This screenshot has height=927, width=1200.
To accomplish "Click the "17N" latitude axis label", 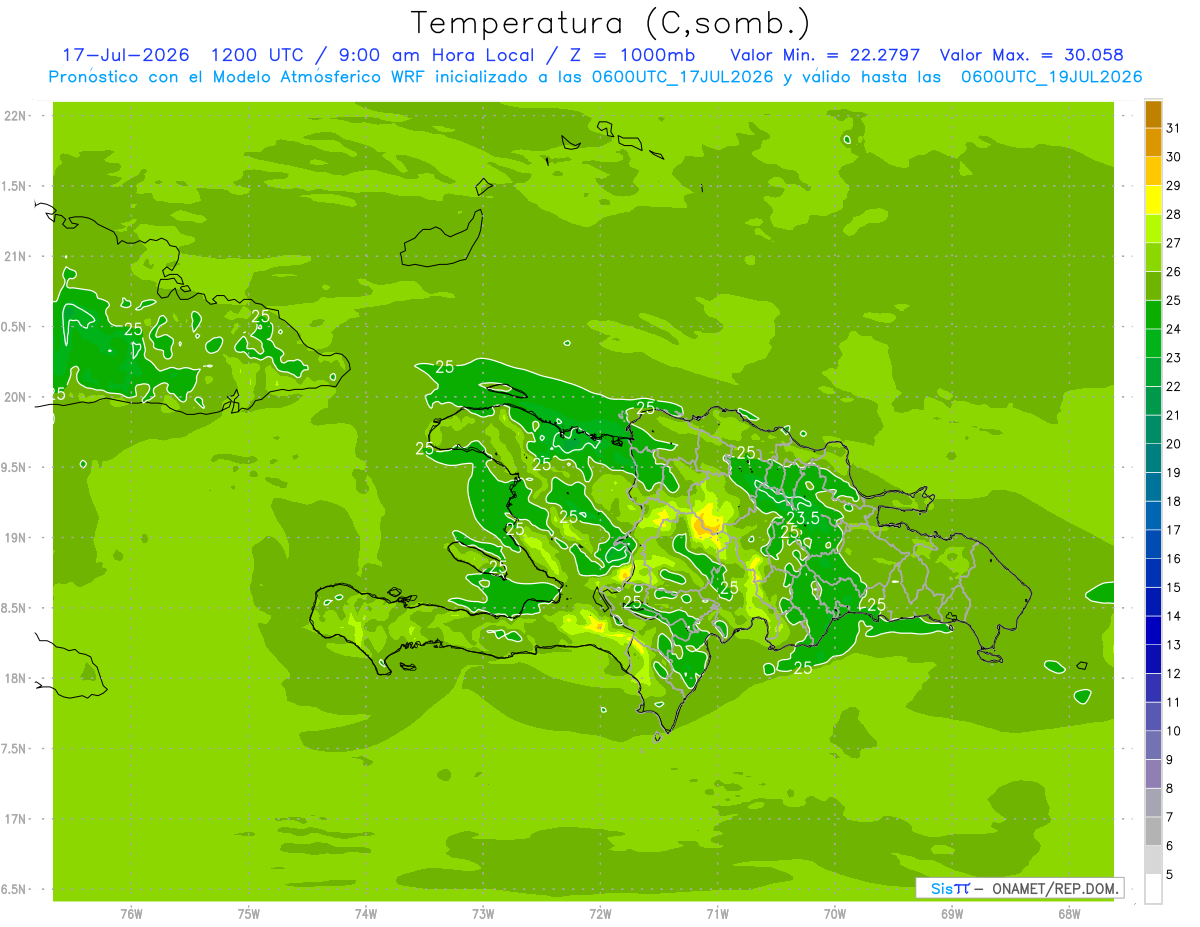I will click(17, 819).
